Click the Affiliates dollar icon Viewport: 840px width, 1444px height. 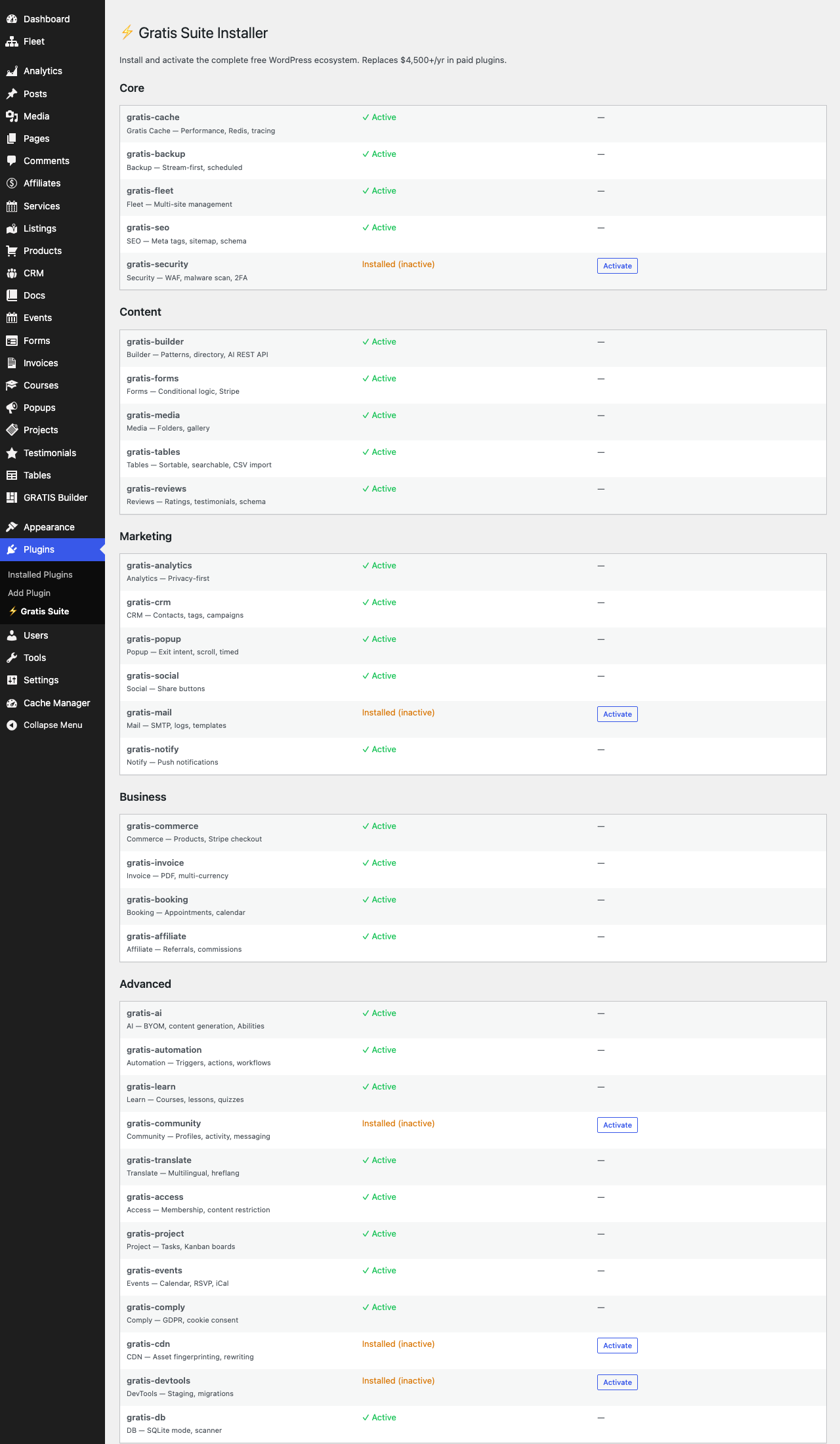pyautogui.click(x=12, y=183)
